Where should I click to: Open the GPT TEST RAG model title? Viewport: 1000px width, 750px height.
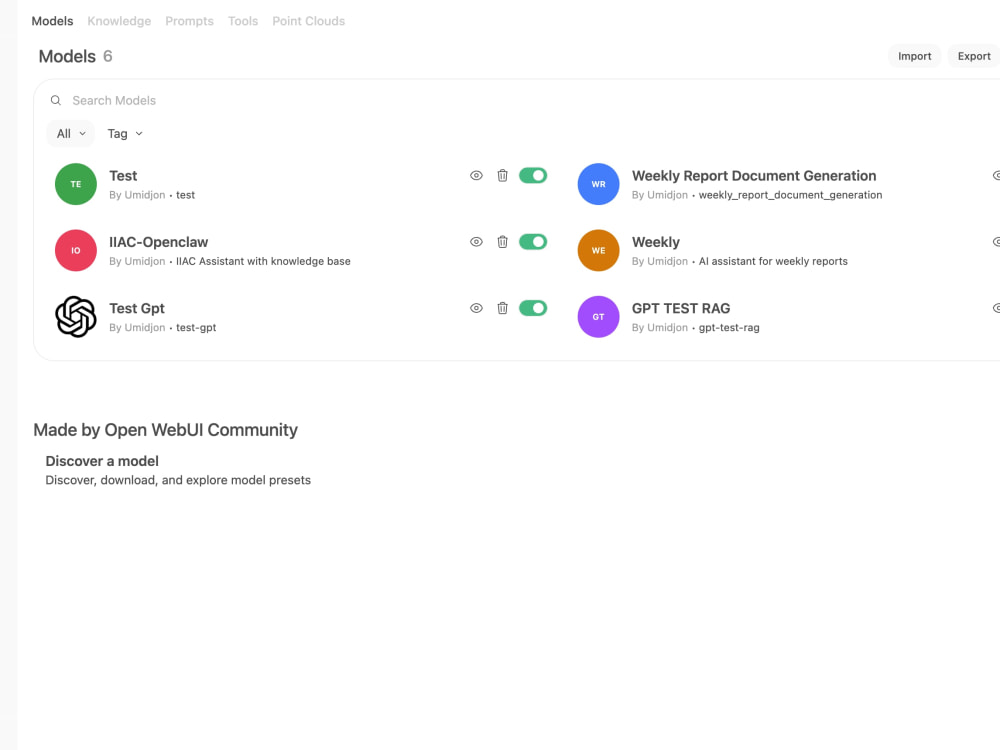[680, 308]
